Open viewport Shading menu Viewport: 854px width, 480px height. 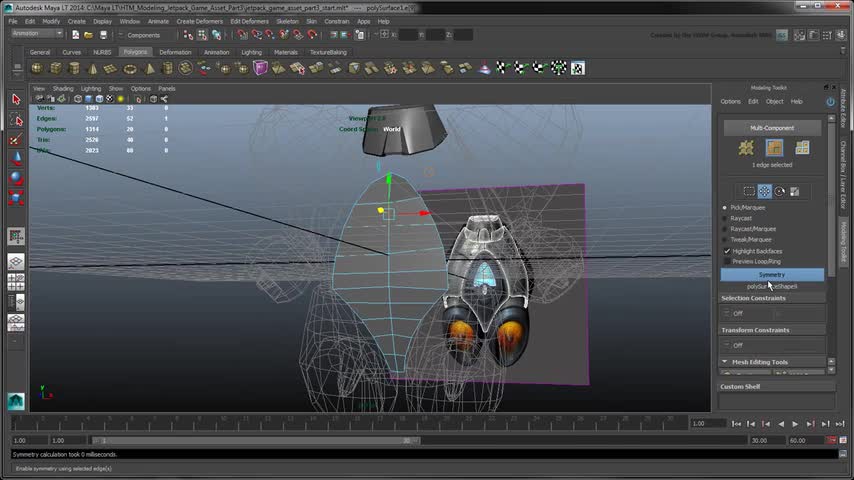tap(63, 88)
